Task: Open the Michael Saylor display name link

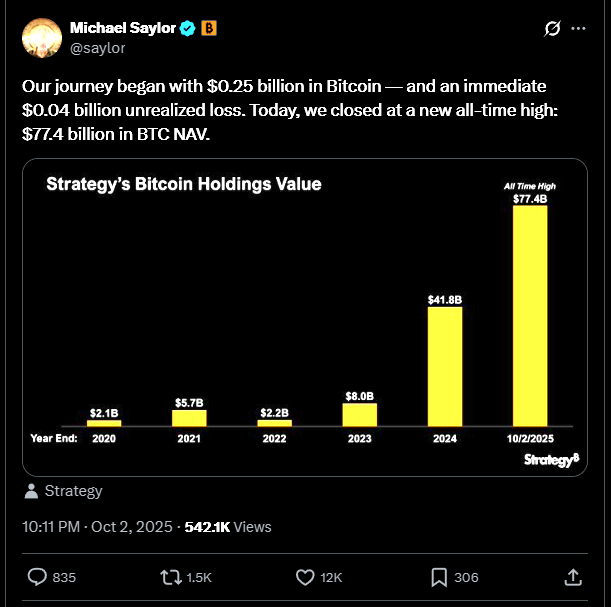Action: [122, 29]
